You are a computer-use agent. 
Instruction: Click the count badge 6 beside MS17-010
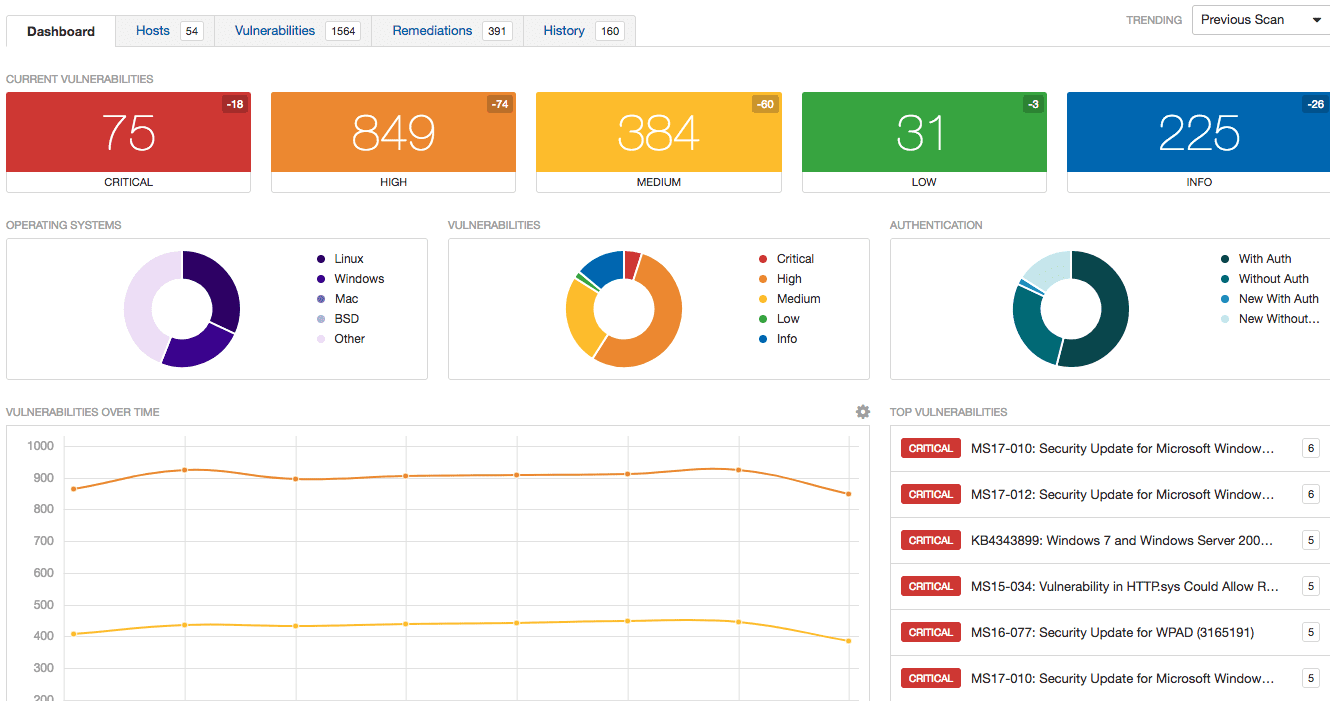click(x=1310, y=448)
